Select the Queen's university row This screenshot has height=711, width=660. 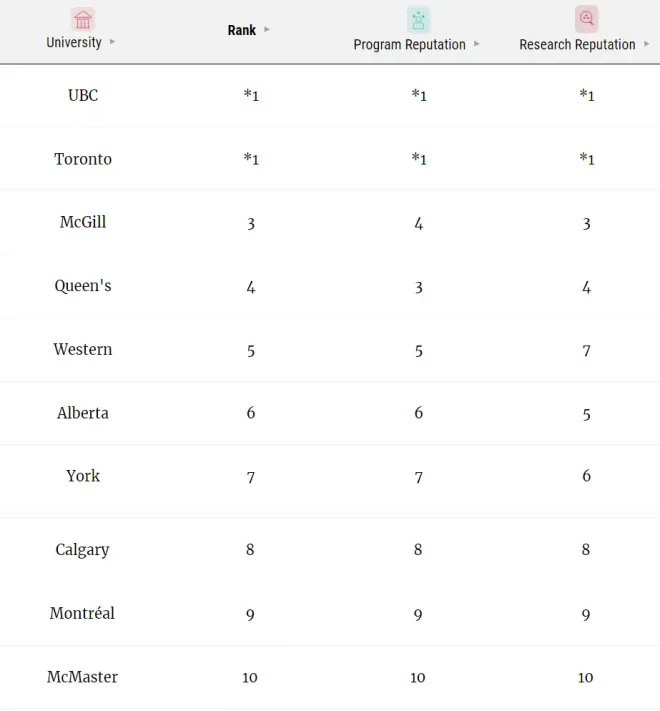click(83, 286)
